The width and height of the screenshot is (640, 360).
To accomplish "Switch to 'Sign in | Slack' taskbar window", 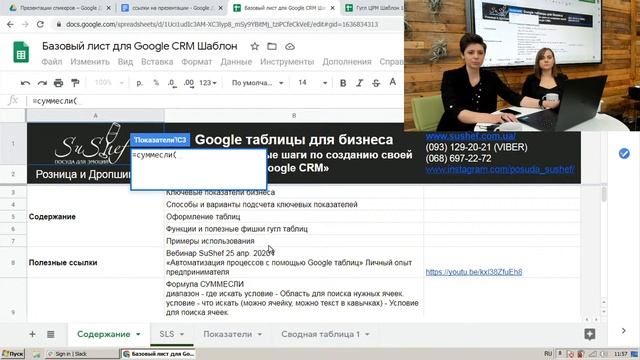I will (x=82, y=353).
